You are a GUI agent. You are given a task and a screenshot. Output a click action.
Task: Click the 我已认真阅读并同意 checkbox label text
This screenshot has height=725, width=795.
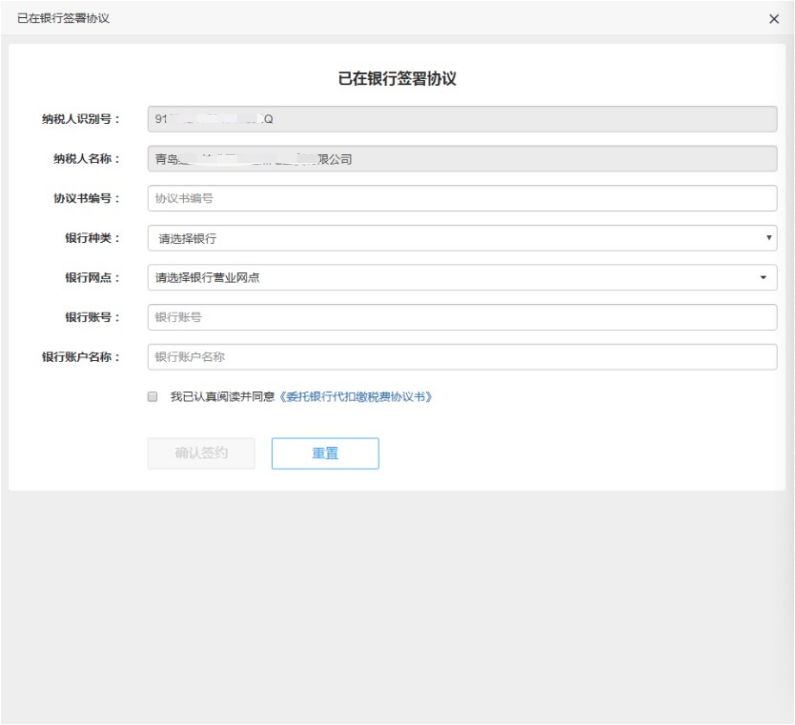point(222,397)
